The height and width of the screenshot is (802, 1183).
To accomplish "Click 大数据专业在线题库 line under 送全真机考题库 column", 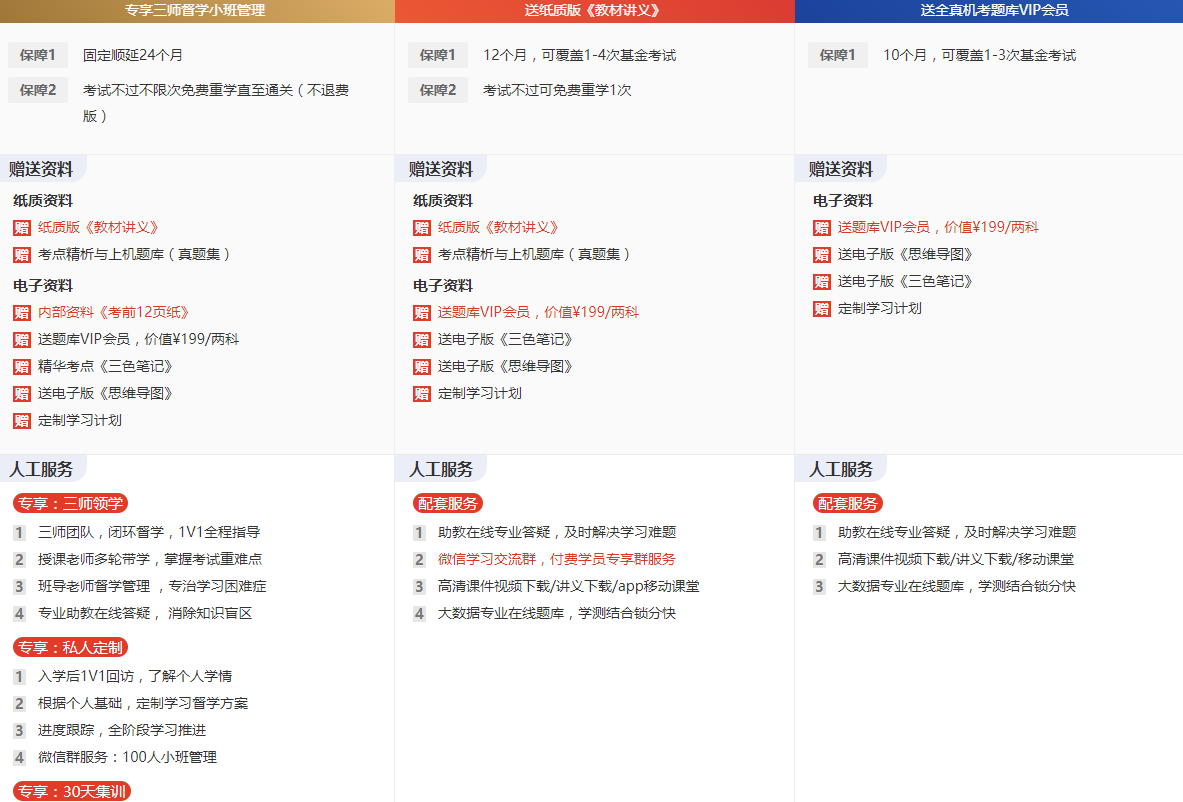I will 956,587.
